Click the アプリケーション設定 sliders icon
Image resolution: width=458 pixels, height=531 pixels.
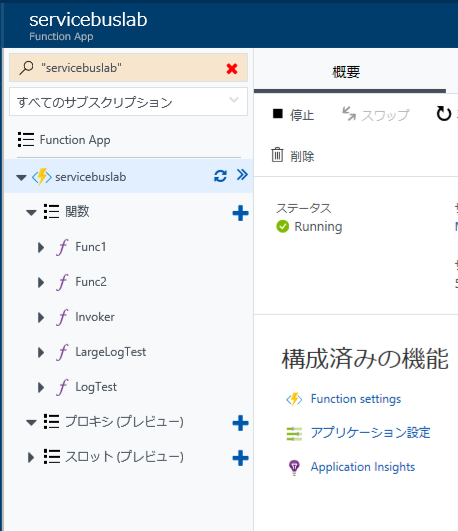tap(294, 434)
